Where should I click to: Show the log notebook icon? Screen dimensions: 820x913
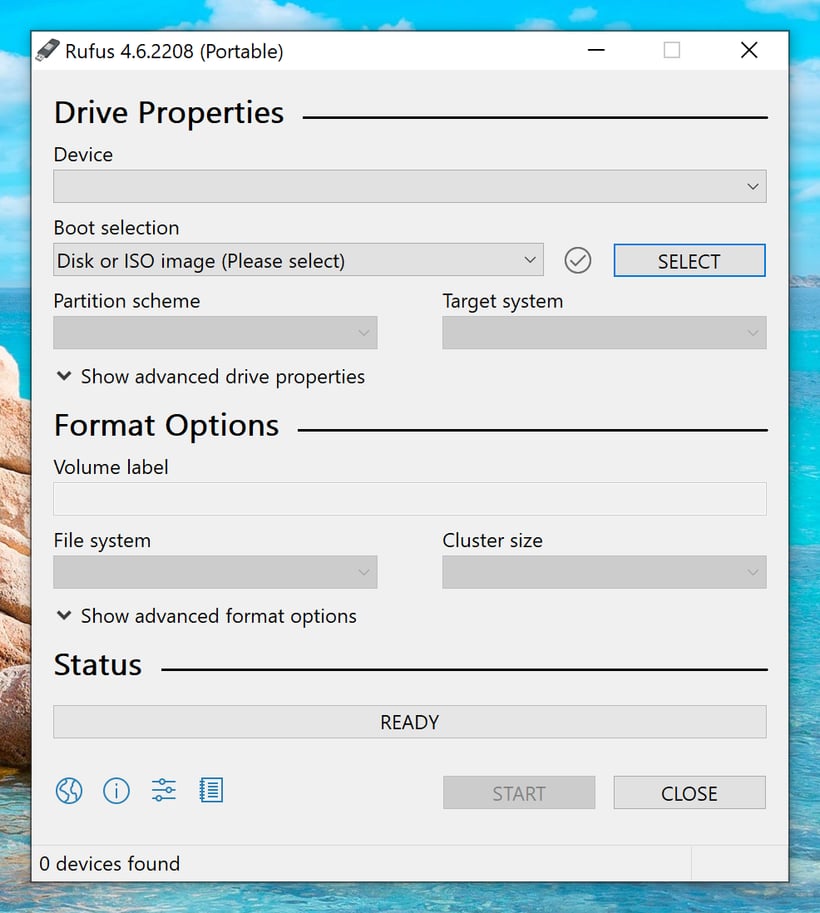click(x=211, y=791)
